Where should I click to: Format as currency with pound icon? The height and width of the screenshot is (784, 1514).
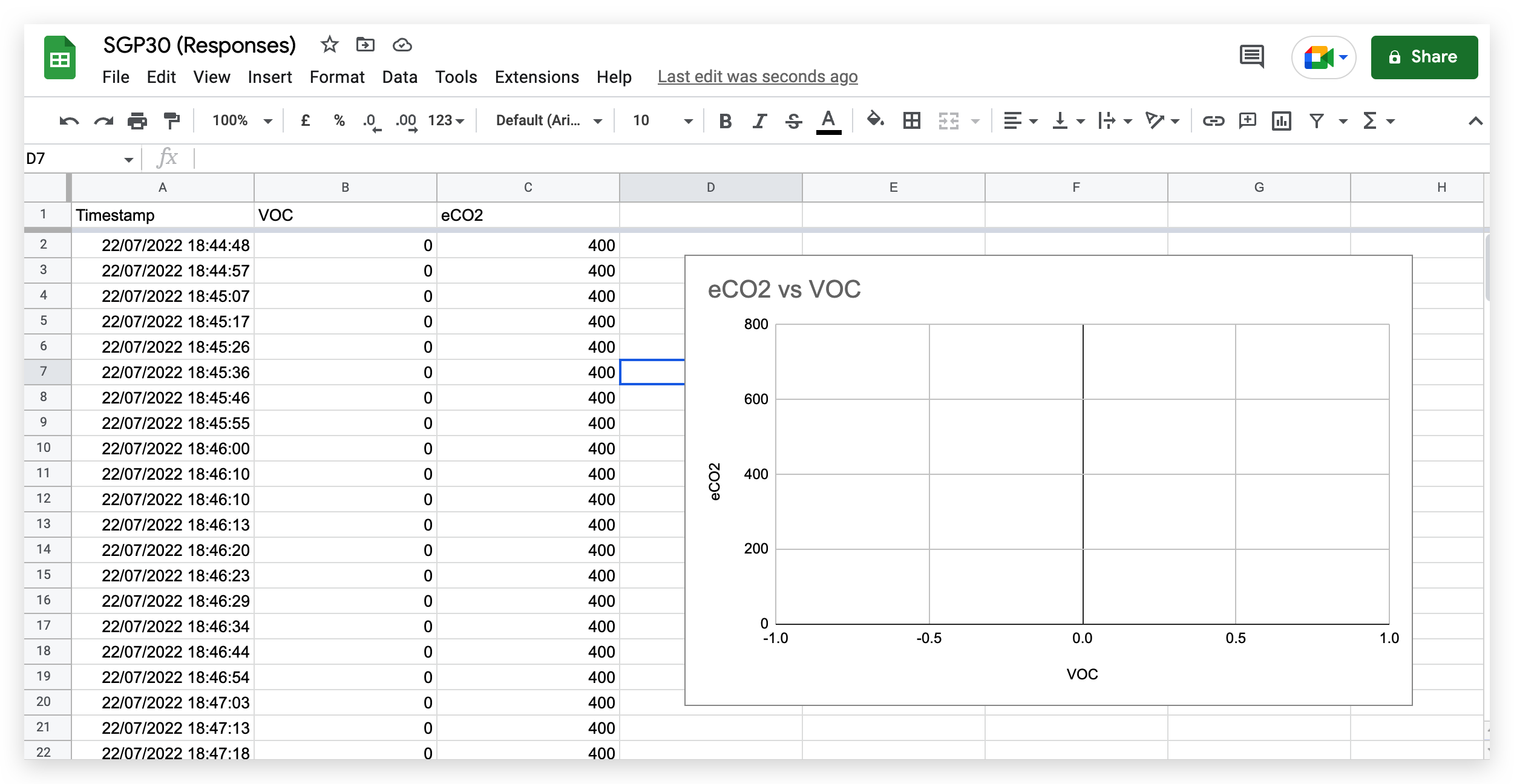click(x=306, y=120)
